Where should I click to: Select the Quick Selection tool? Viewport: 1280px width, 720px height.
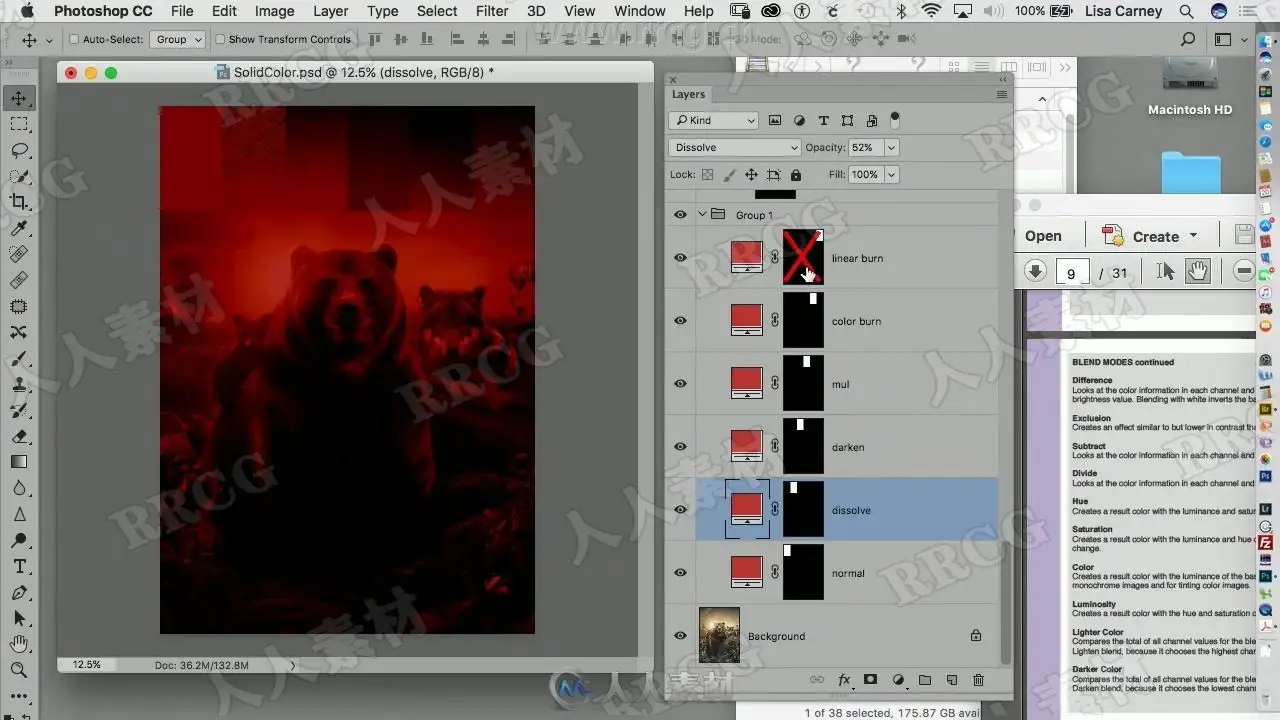click(x=19, y=176)
